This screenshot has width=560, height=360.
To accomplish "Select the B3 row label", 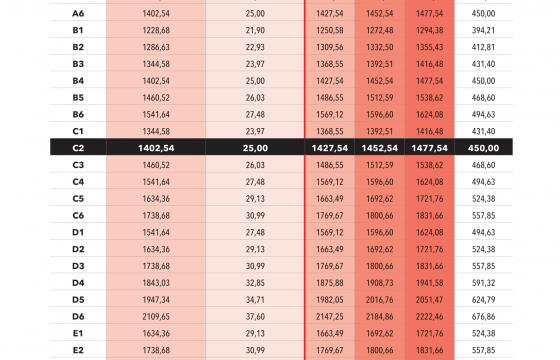I will coord(78,64).
